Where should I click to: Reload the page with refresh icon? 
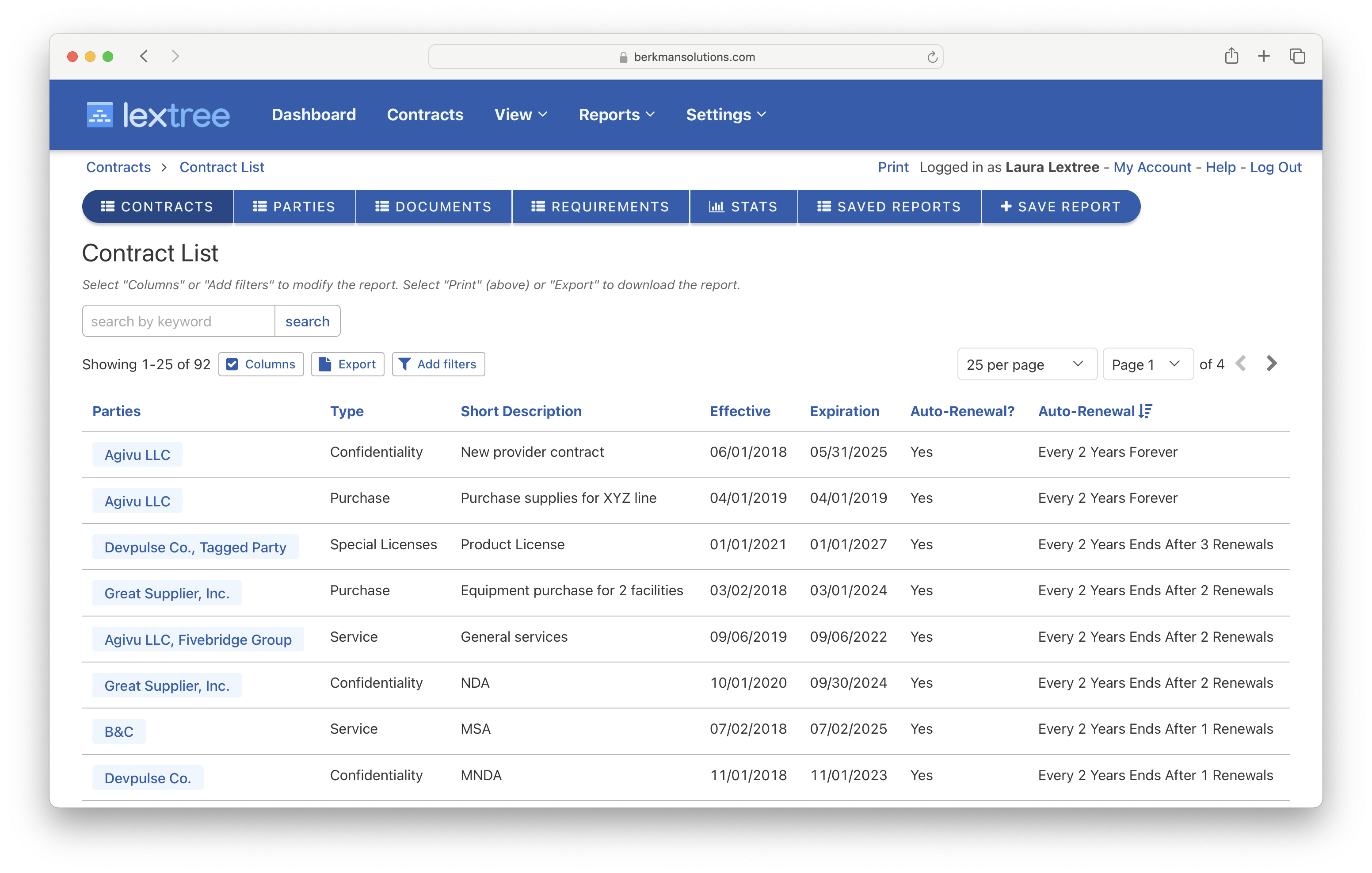coord(932,57)
